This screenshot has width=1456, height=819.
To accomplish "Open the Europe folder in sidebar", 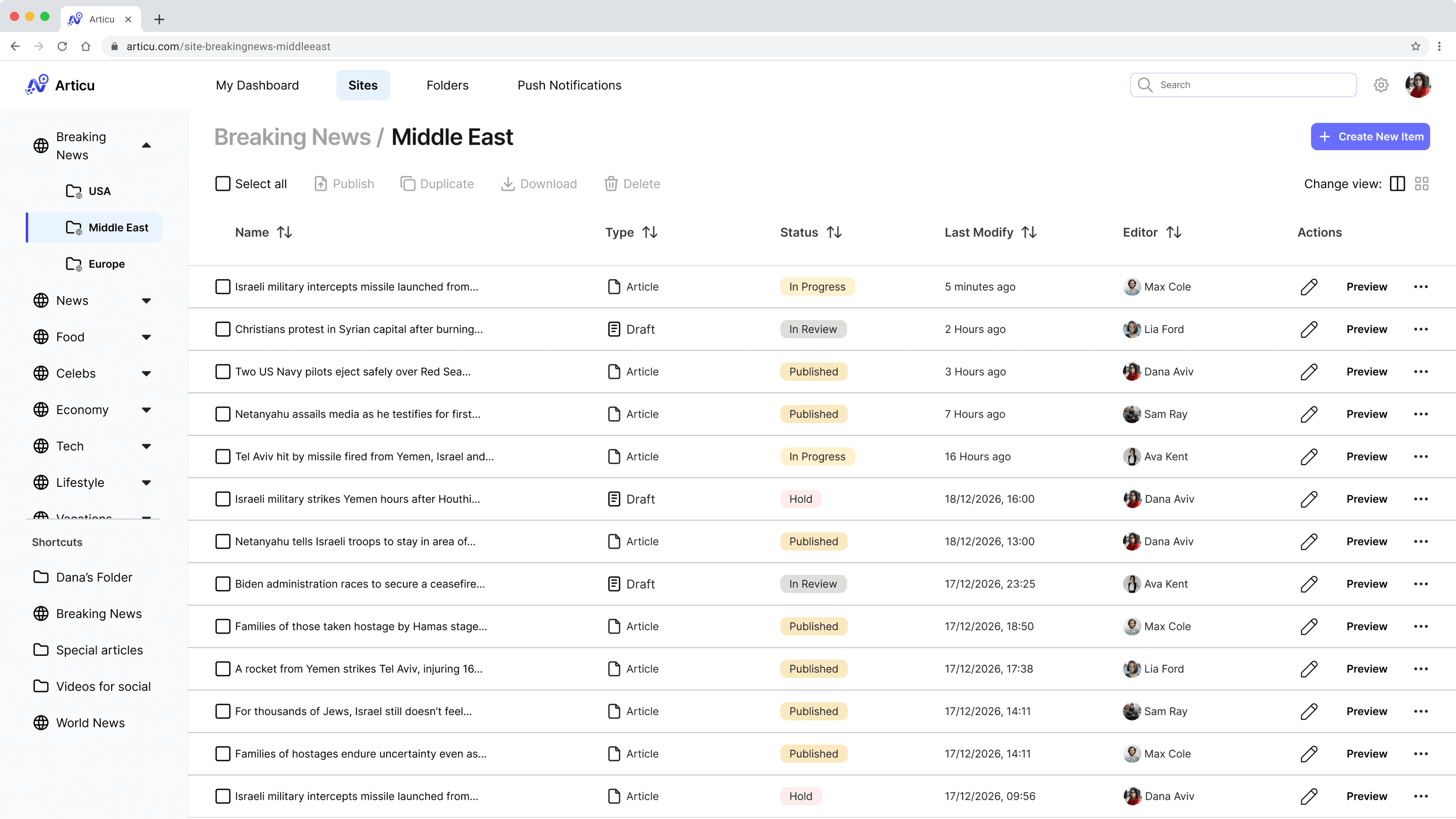I will pos(95,264).
